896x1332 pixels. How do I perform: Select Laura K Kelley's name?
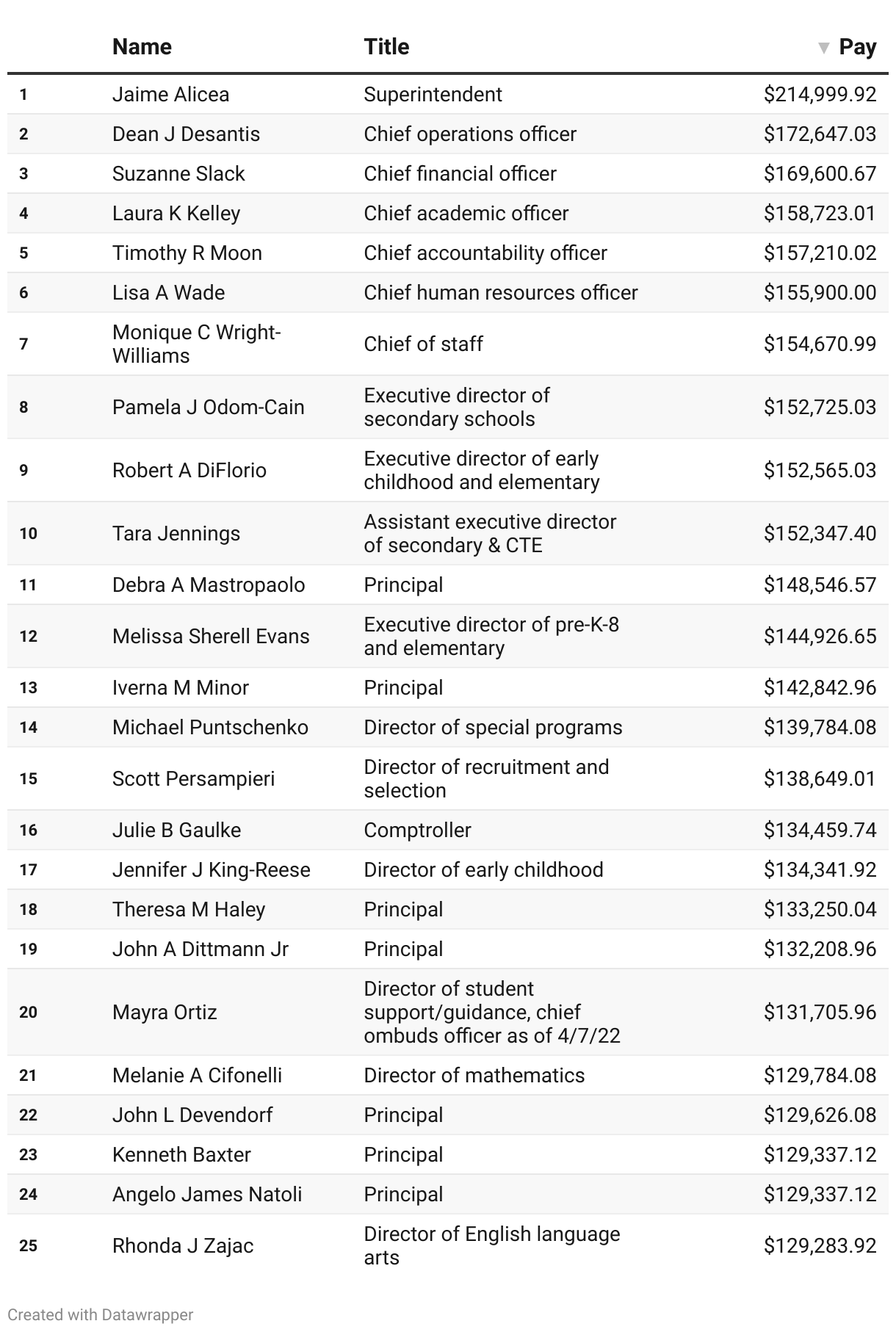[x=176, y=214]
